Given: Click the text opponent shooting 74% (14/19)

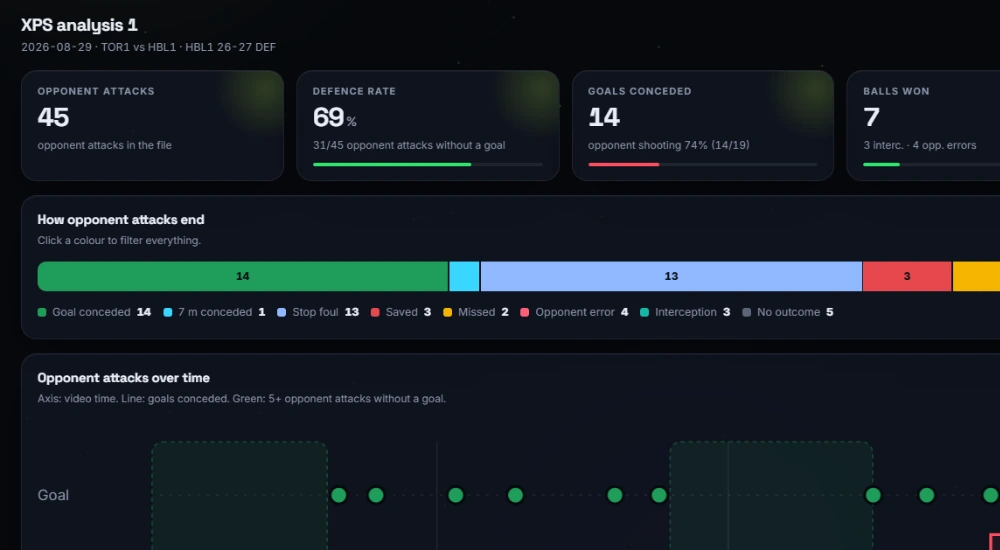Looking at the screenshot, I should [x=668, y=145].
